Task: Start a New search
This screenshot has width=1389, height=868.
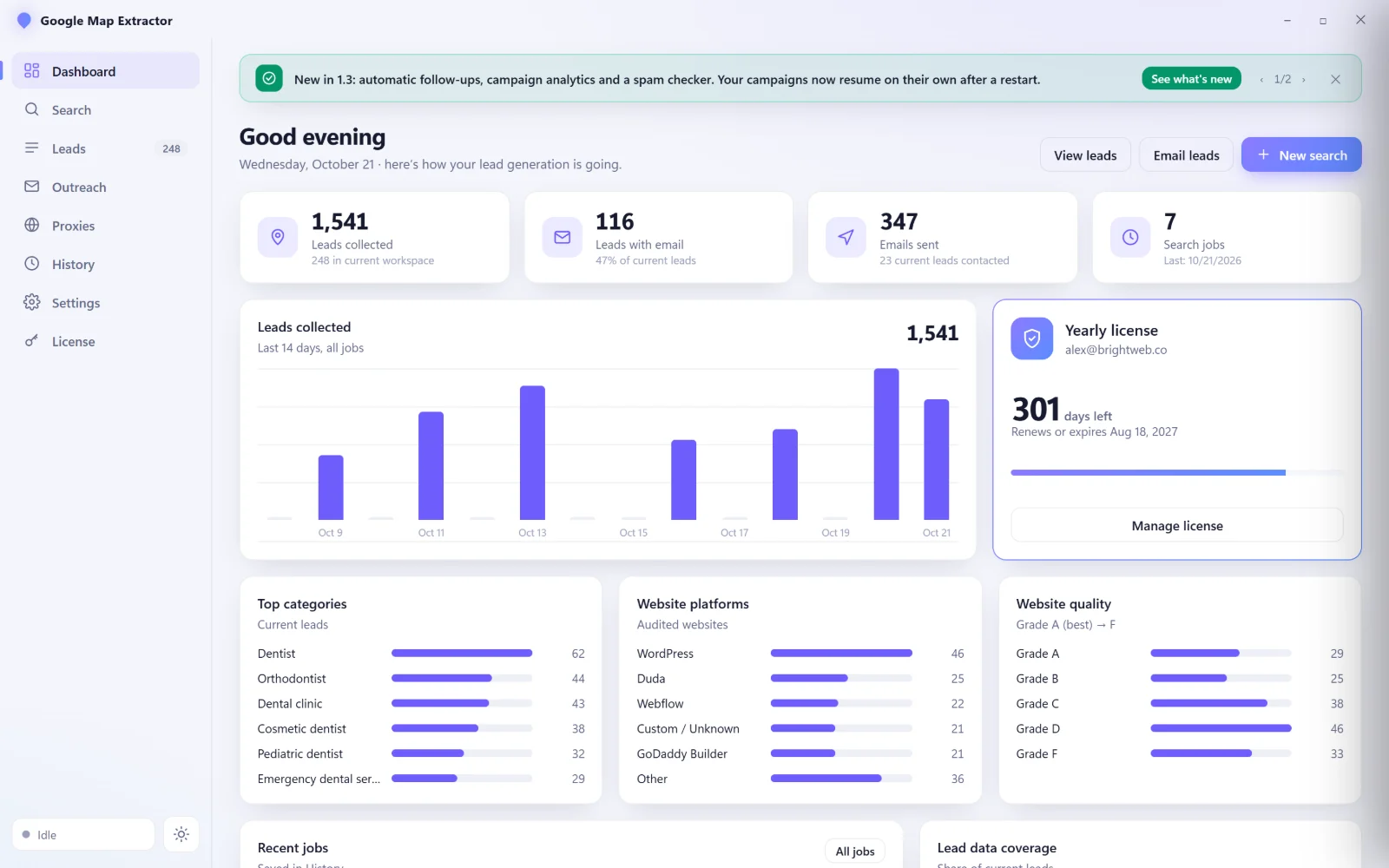Action: [x=1301, y=155]
